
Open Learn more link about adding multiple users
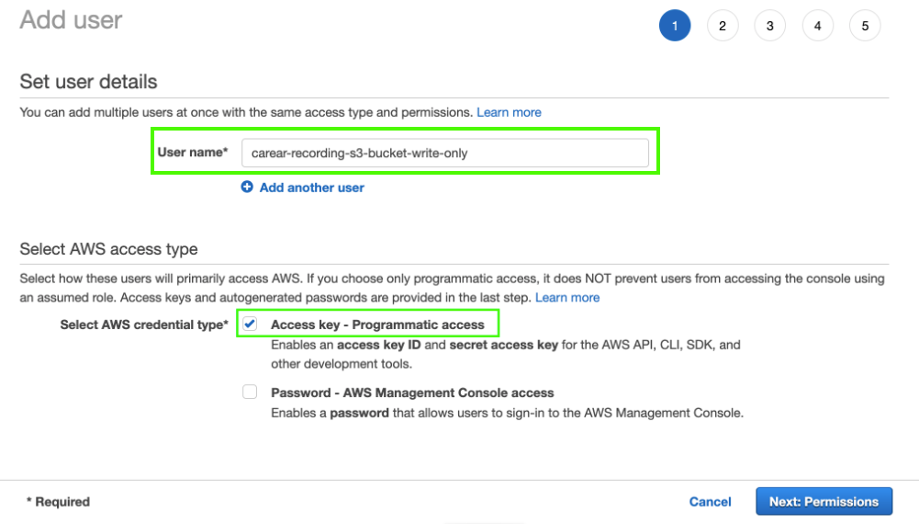point(509,112)
